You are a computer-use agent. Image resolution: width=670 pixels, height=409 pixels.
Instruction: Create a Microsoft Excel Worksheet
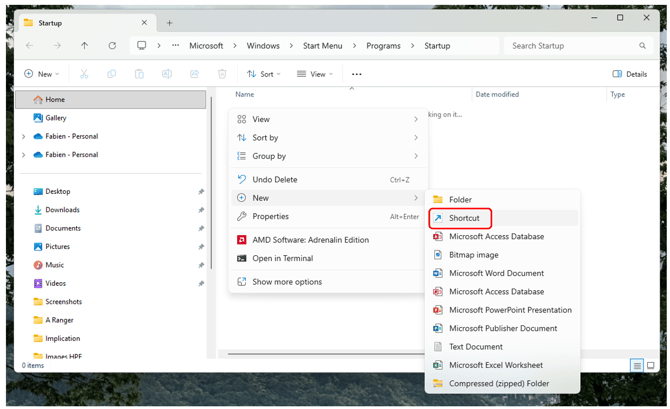click(502, 365)
